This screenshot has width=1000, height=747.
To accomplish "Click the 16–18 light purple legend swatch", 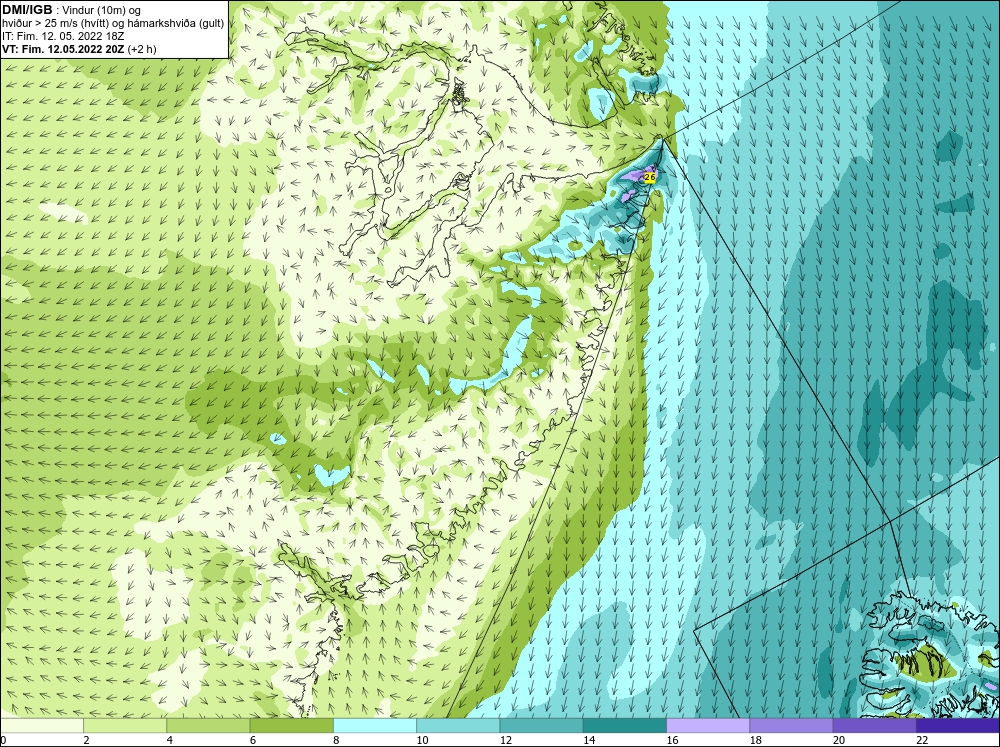I will pyautogui.click(x=708, y=726).
